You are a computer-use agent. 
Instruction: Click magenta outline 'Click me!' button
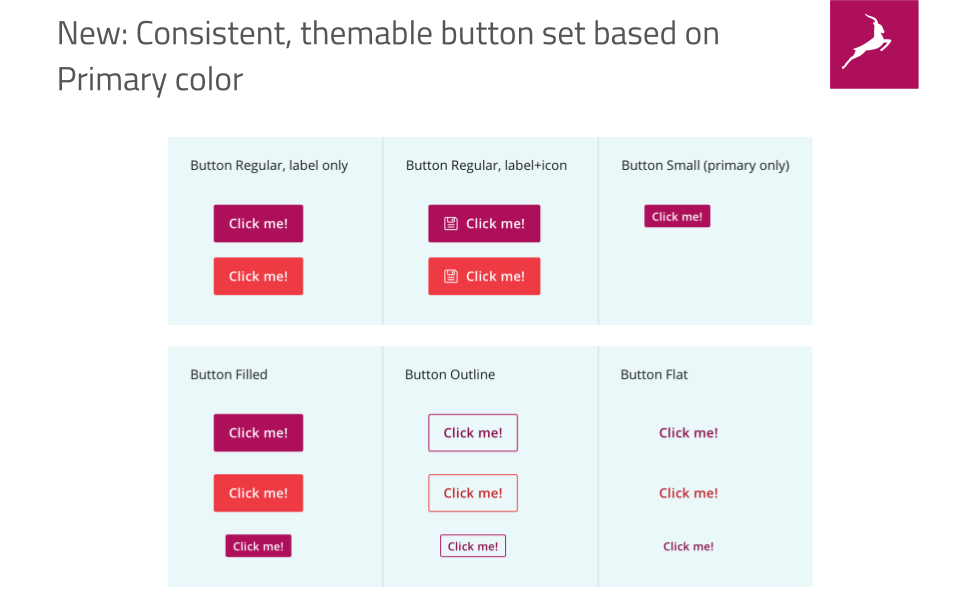pyautogui.click(x=473, y=433)
